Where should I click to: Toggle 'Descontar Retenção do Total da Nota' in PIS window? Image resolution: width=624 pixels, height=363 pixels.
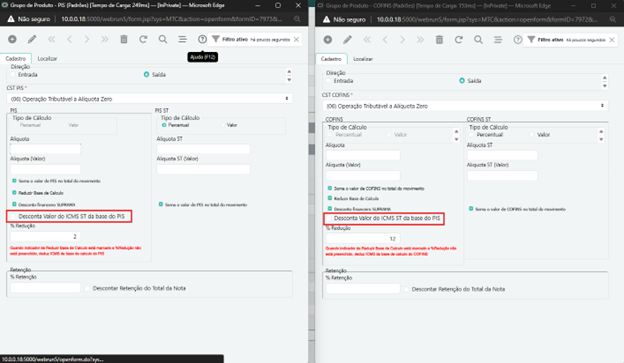(x=87, y=288)
